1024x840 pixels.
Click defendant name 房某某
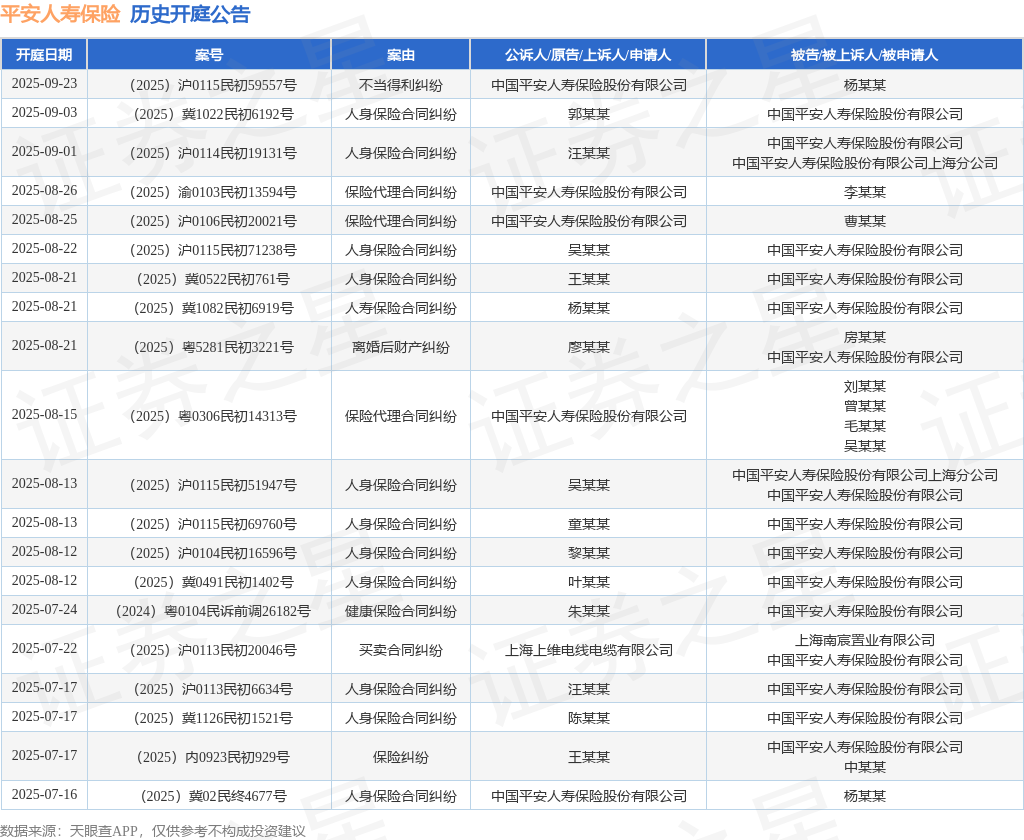pyautogui.click(x=865, y=338)
